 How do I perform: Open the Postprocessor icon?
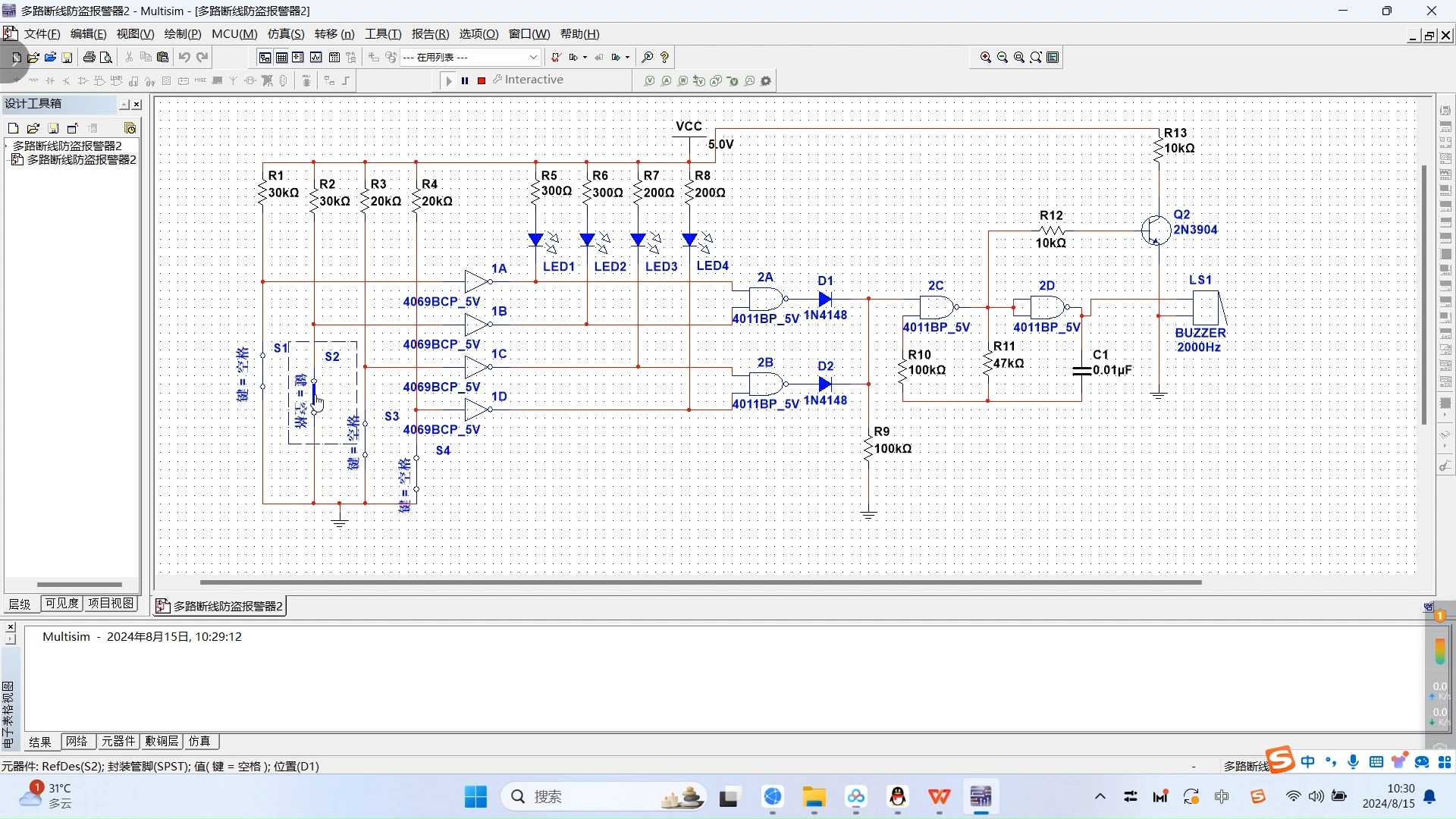pos(334,58)
